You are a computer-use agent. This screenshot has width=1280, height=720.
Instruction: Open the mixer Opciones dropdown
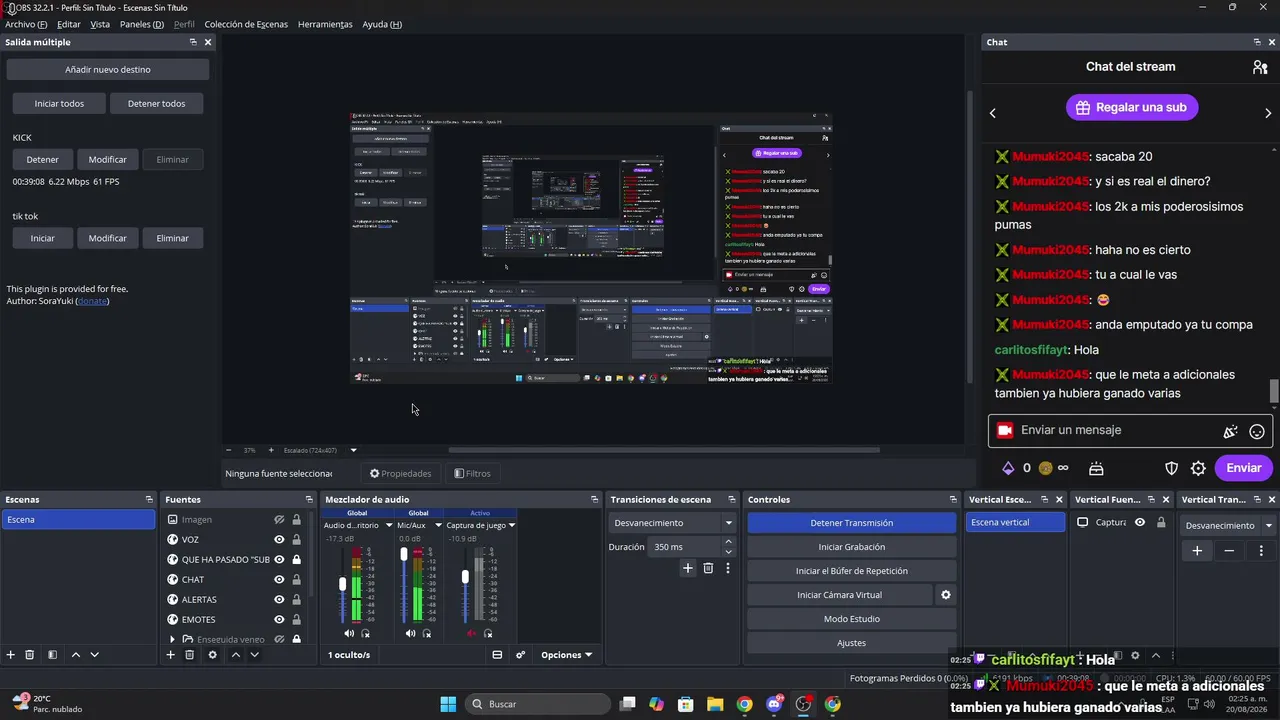pyautogui.click(x=566, y=655)
